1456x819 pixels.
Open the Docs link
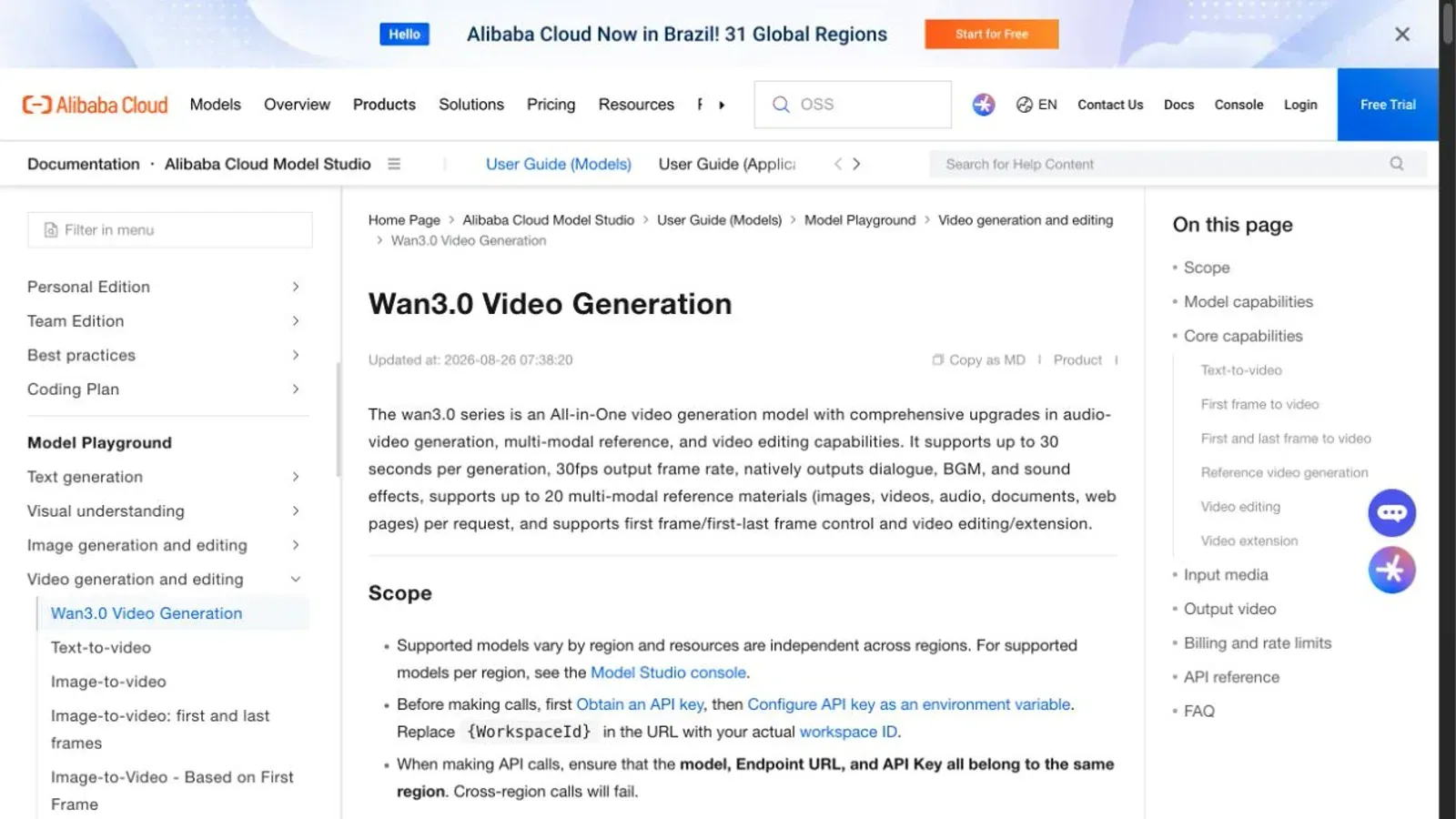1178,105
